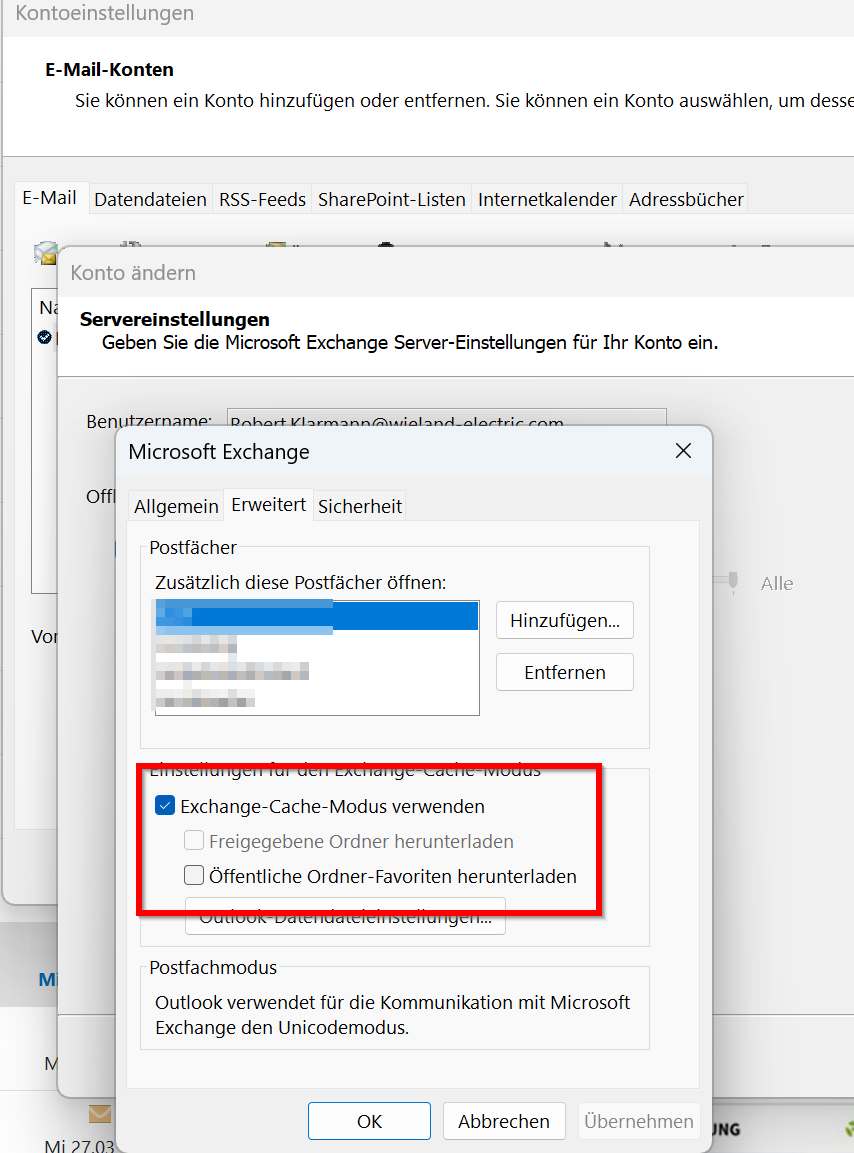Click the new mail envelope icon in Kontoeinstellungen
This screenshot has height=1153, width=854.
point(46,252)
